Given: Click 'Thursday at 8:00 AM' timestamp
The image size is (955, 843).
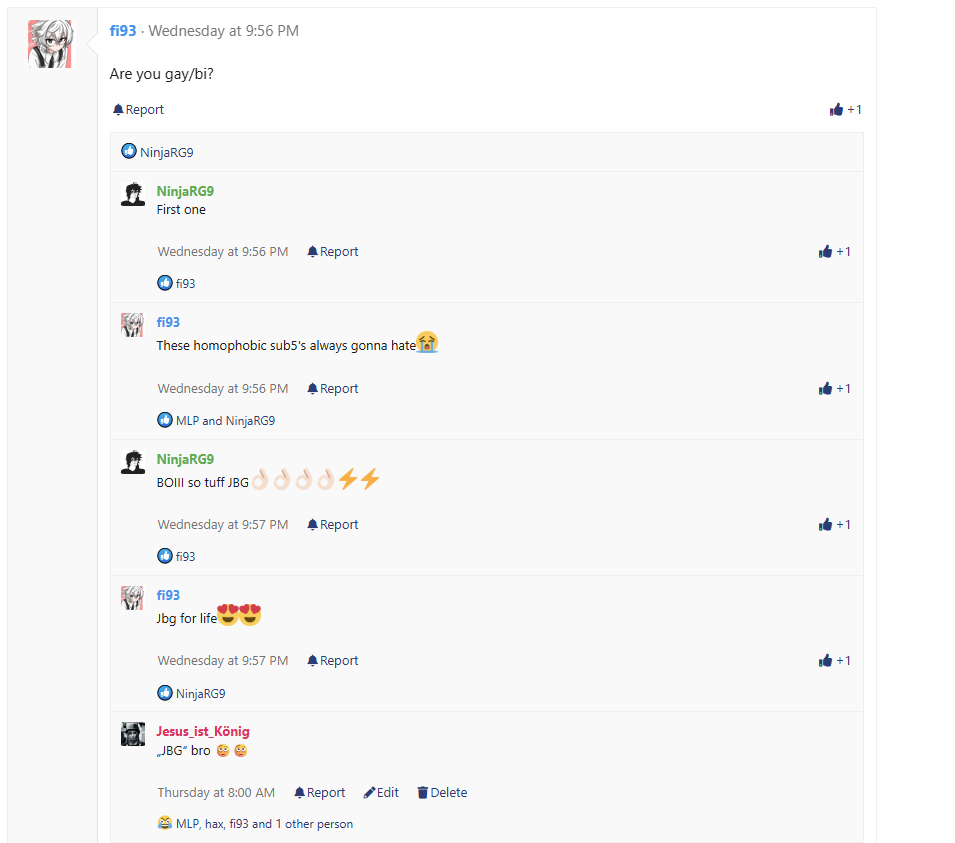Looking at the screenshot, I should [216, 792].
